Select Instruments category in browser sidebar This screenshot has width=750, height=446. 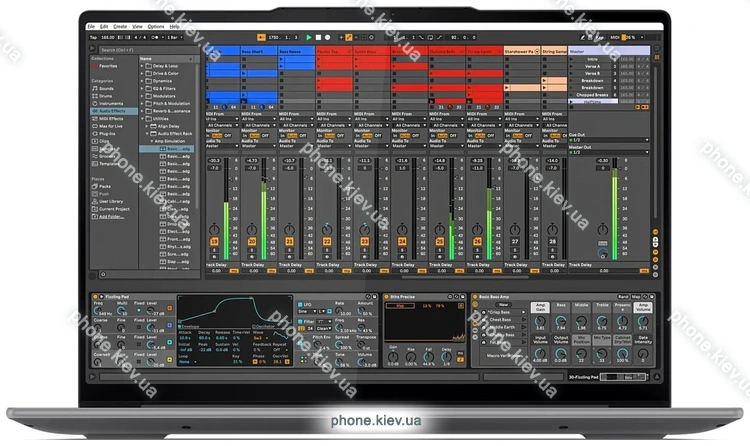[110, 103]
